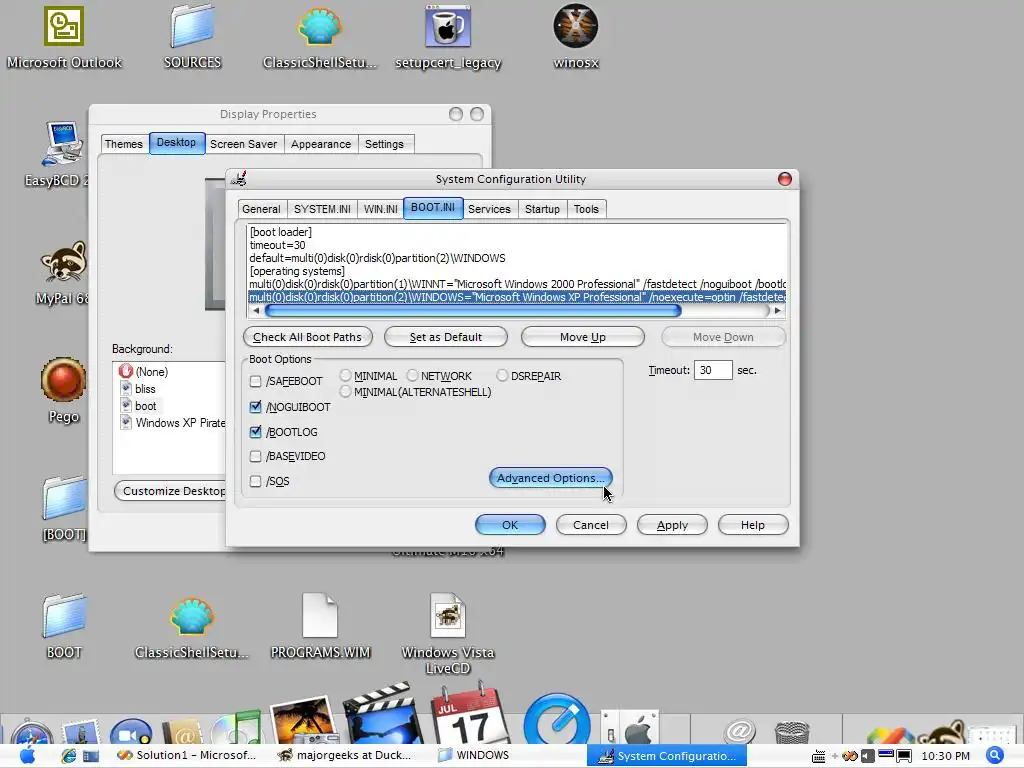The image size is (1024, 768).
Task: Switch to the General tab
Action: [x=261, y=209]
